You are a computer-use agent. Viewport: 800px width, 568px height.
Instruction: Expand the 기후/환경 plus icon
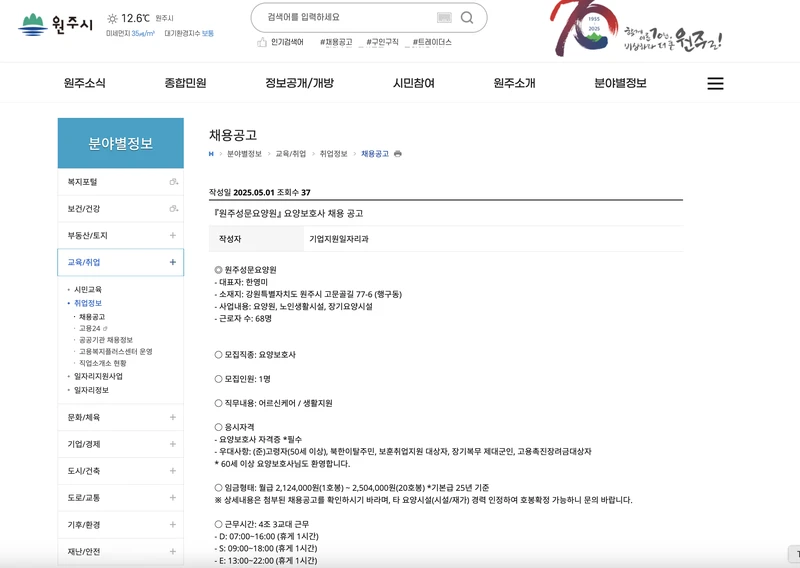click(173, 524)
